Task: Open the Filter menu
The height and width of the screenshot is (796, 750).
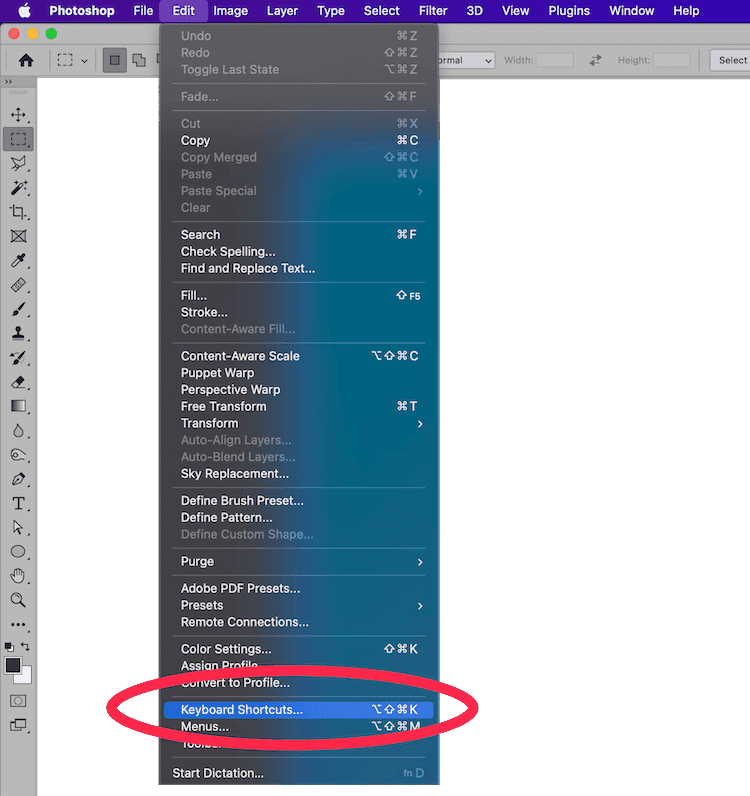Action: tap(433, 11)
